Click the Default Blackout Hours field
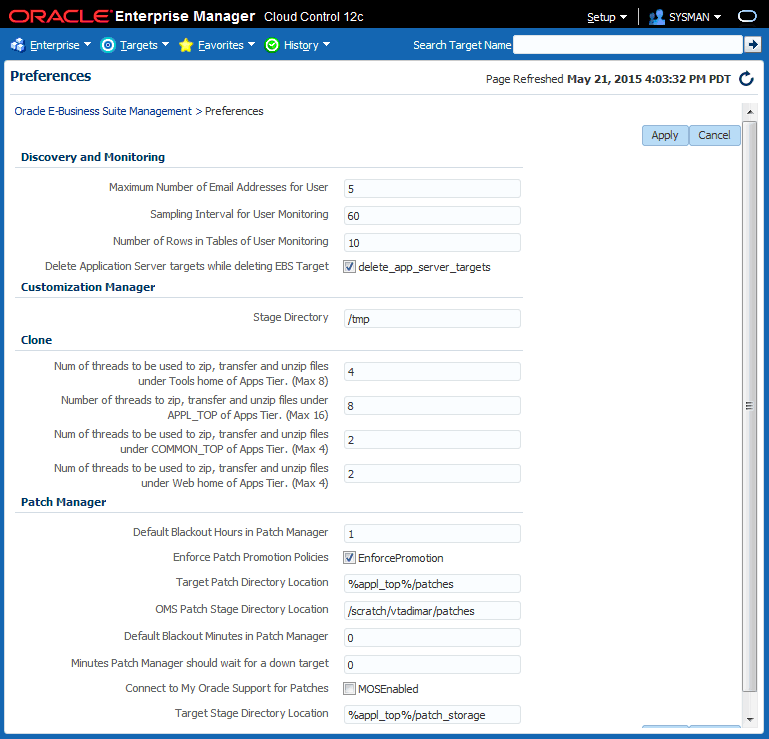The height and width of the screenshot is (739, 769). (432, 534)
